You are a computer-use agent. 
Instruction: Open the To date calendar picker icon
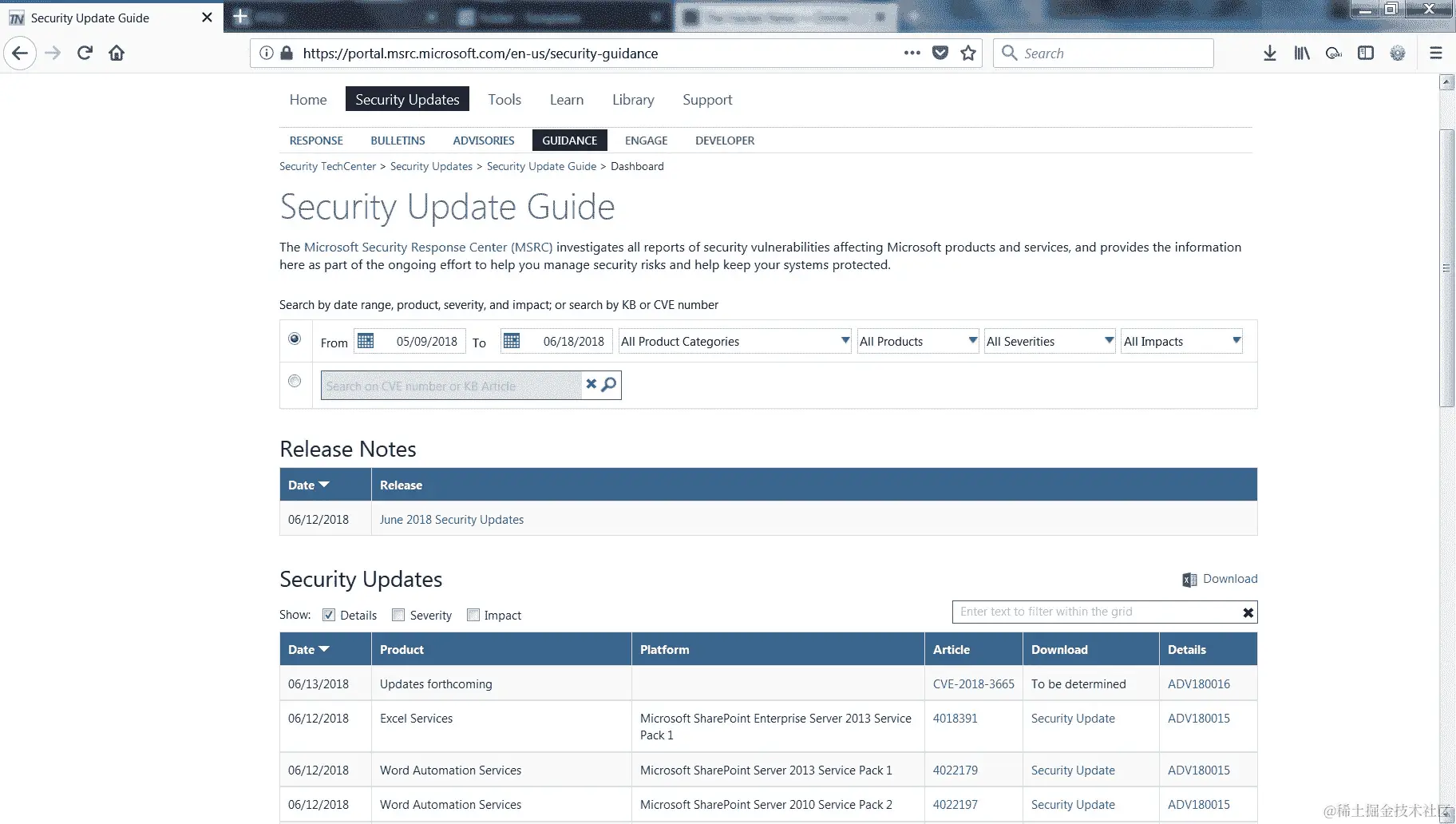click(x=512, y=341)
